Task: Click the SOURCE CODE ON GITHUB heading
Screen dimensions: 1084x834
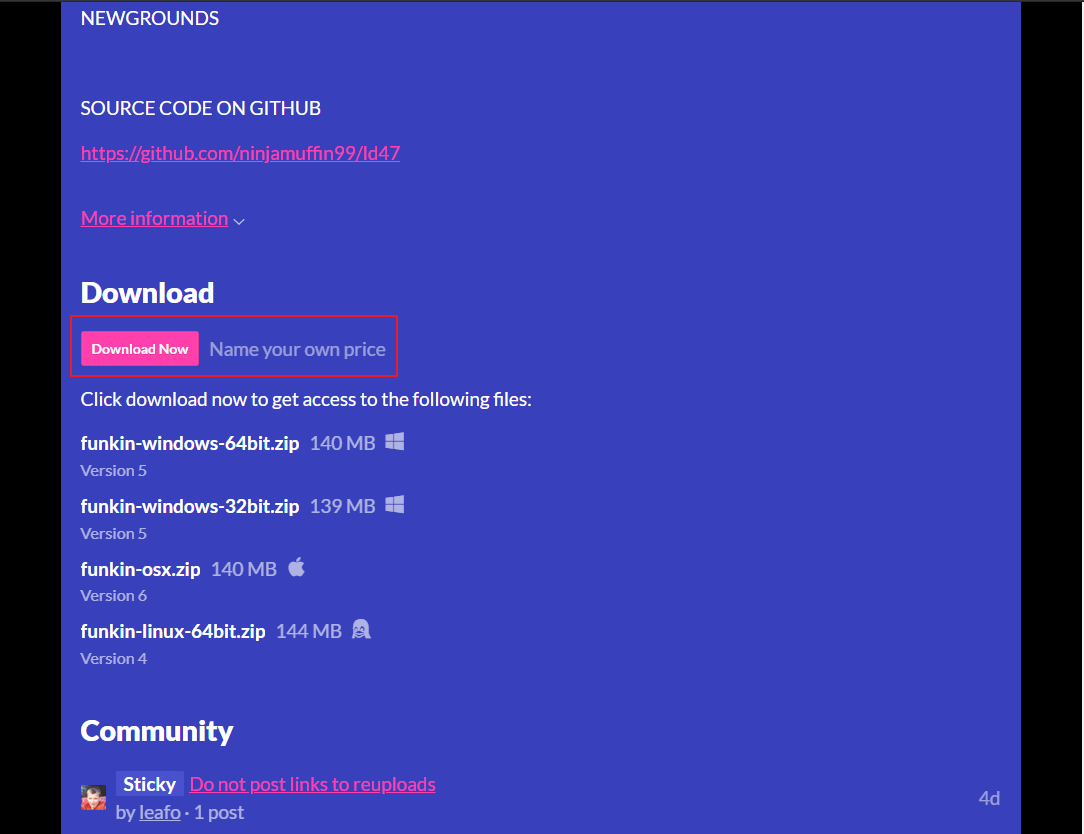Action: coord(200,108)
